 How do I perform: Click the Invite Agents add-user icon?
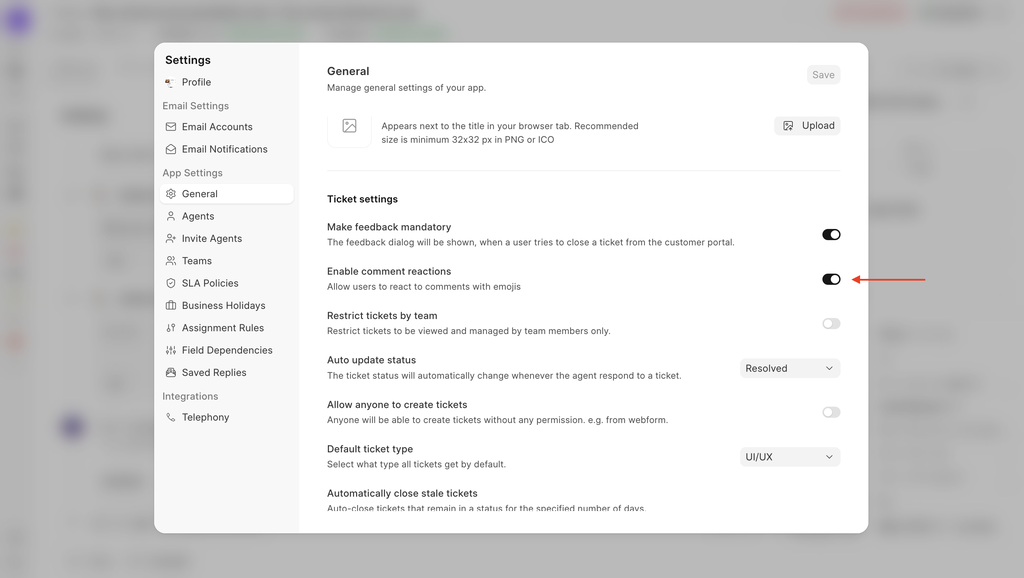pos(171,239)
